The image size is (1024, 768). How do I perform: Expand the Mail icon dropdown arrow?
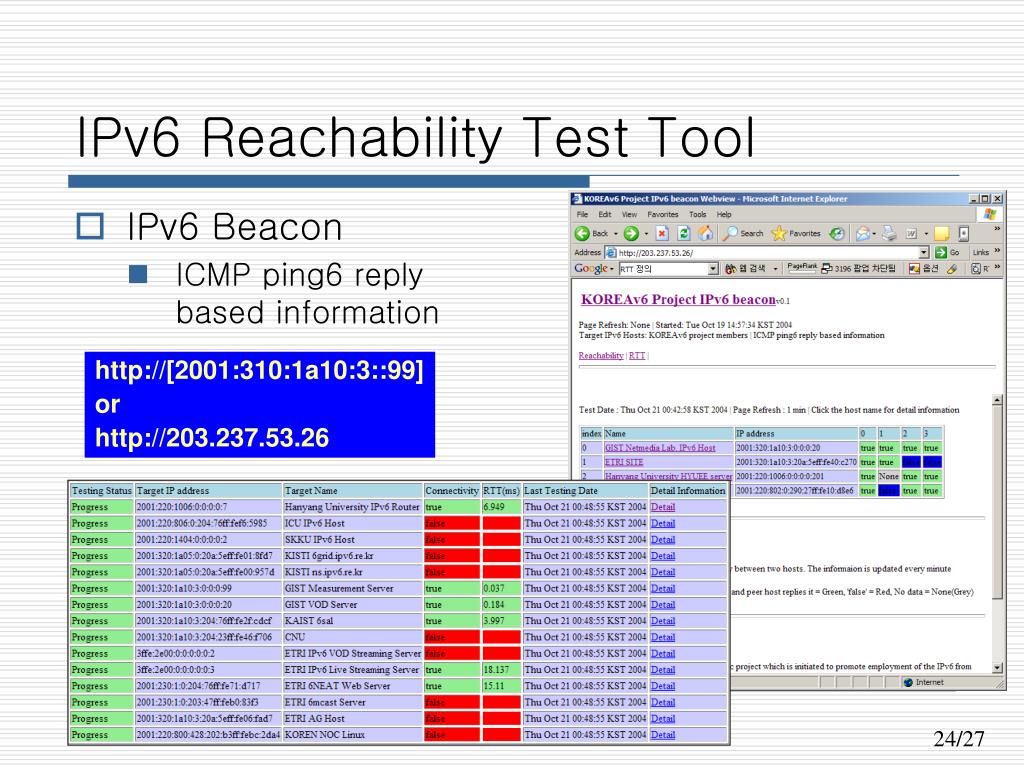click(x=874, y=234)
